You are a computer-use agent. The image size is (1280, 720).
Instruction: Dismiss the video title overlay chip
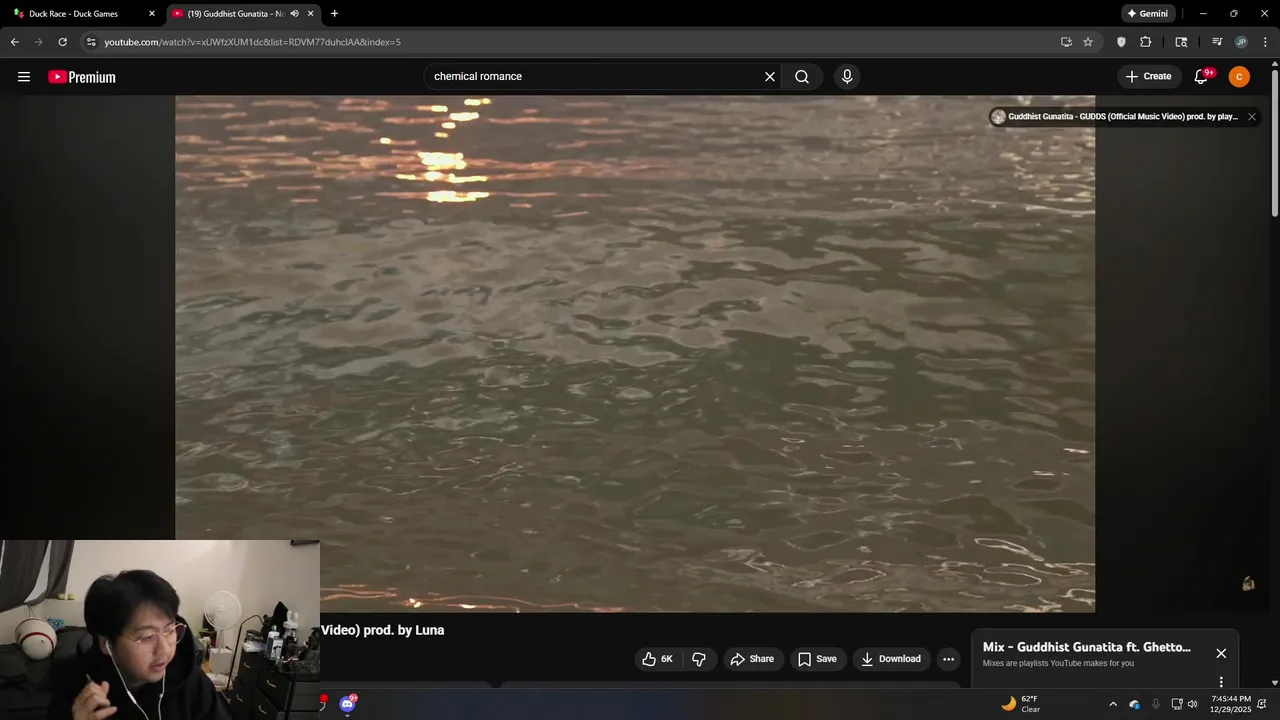click(1251, 117)
